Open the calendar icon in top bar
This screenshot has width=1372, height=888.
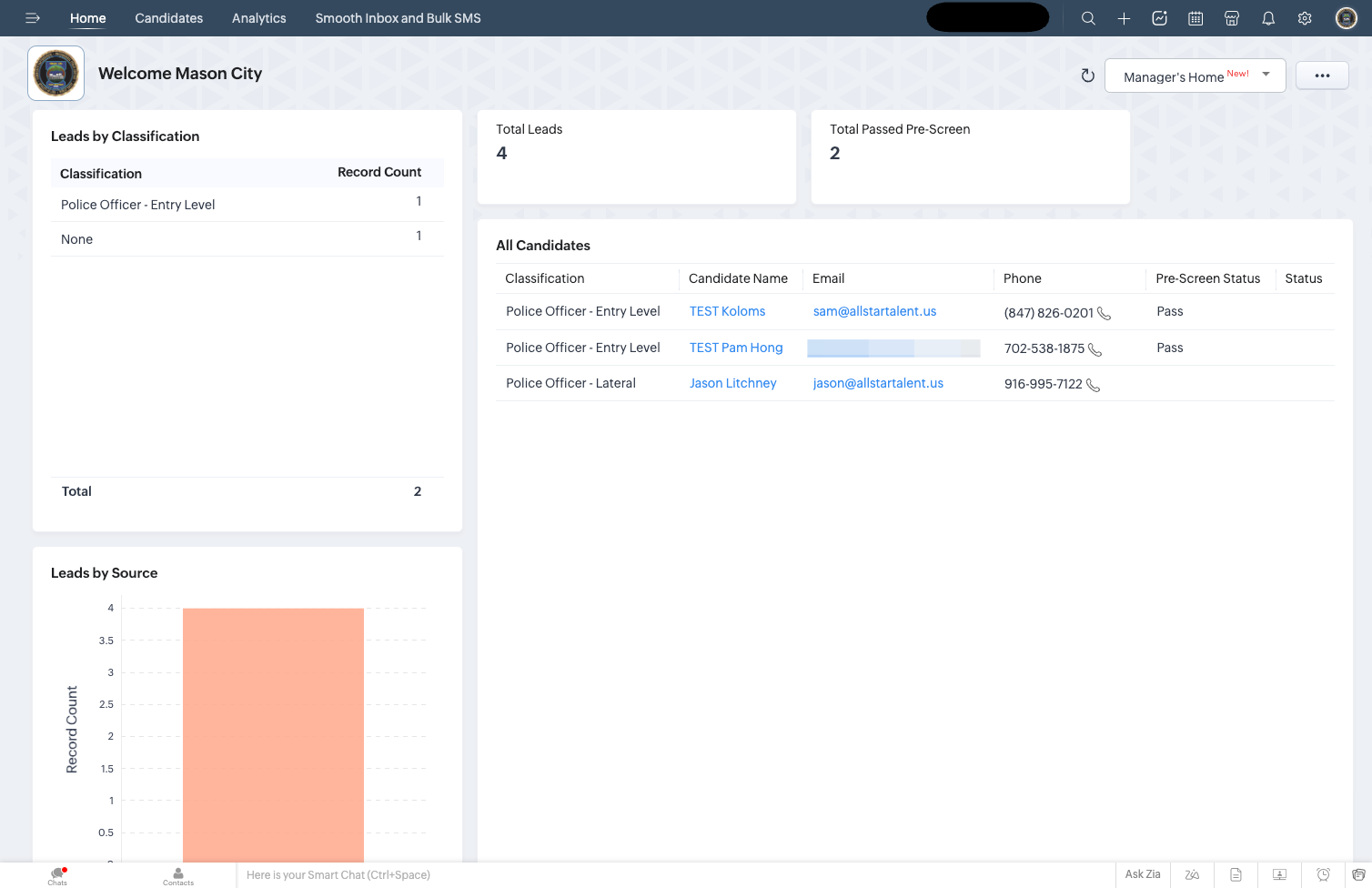pyautogui.click(x=1195, y=18)
